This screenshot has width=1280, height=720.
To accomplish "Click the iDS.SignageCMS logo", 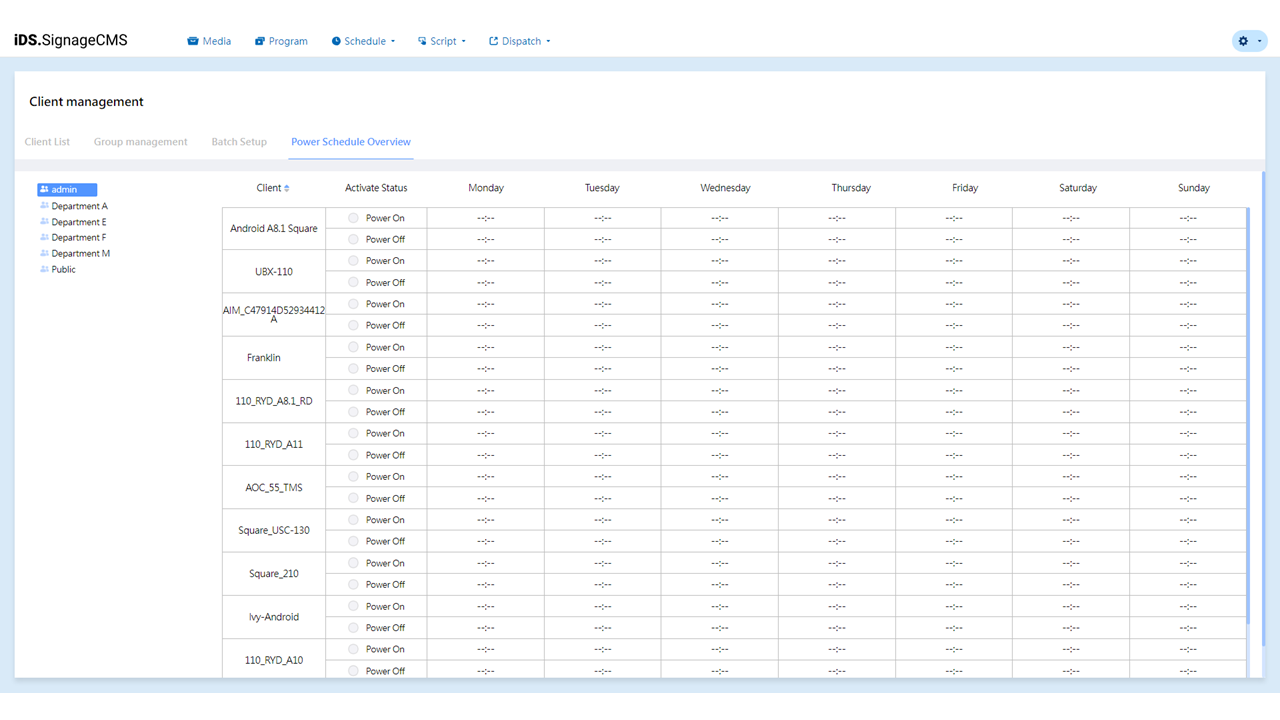I will 71,41.
